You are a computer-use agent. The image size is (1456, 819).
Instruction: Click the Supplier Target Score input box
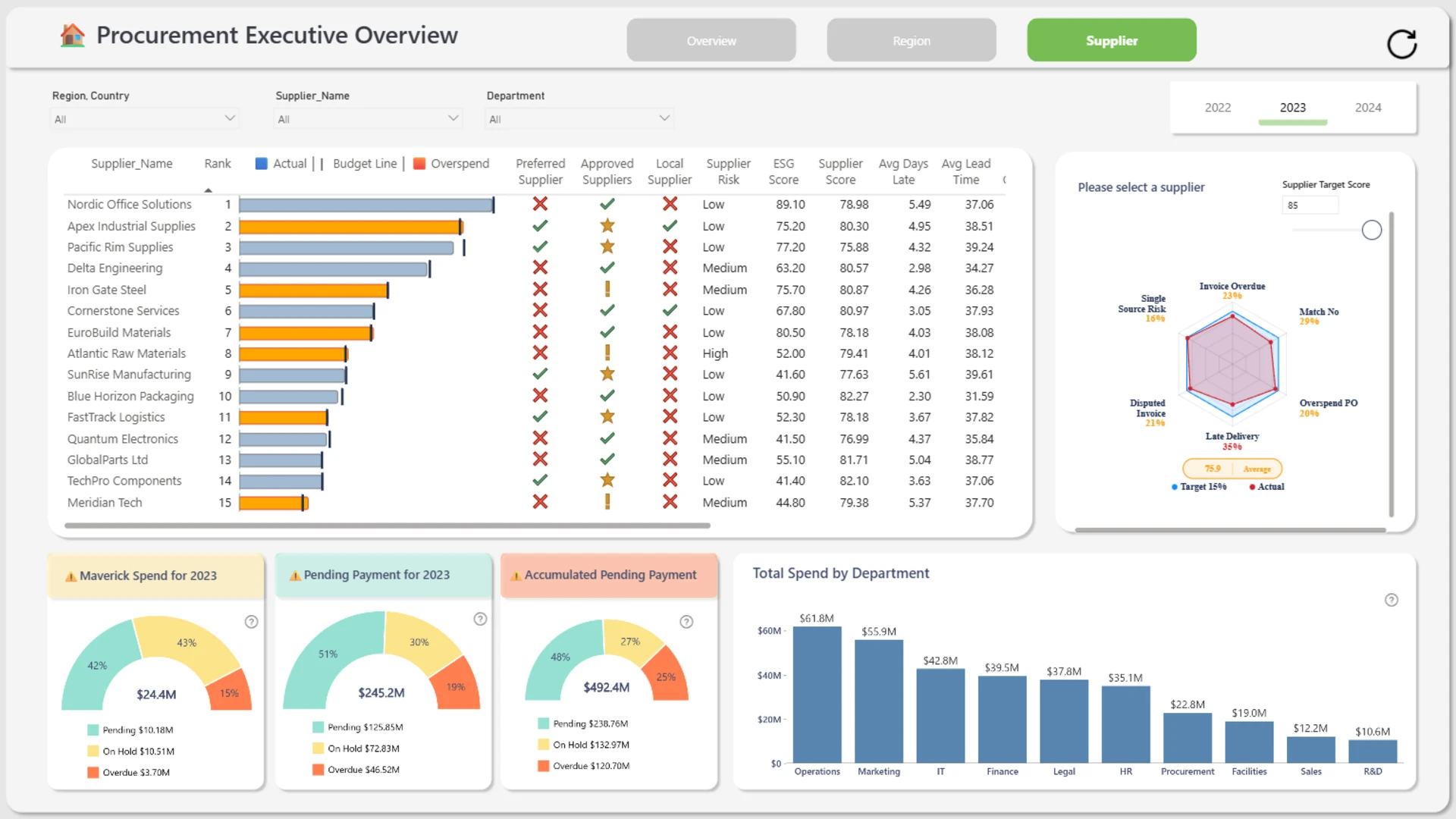(1310, 206)
